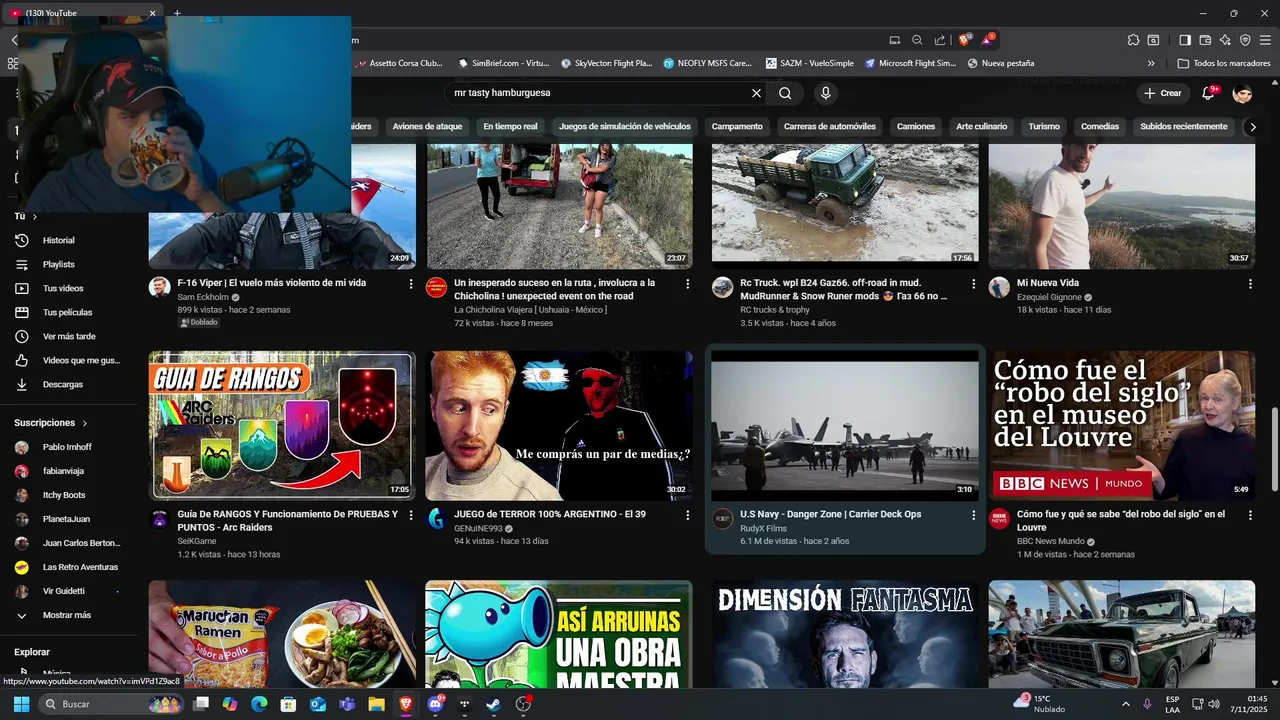Viewport: 1280px width, 720px height.
Task: Open Microsoft Edge from the taskbar
Action: (259, 704)
